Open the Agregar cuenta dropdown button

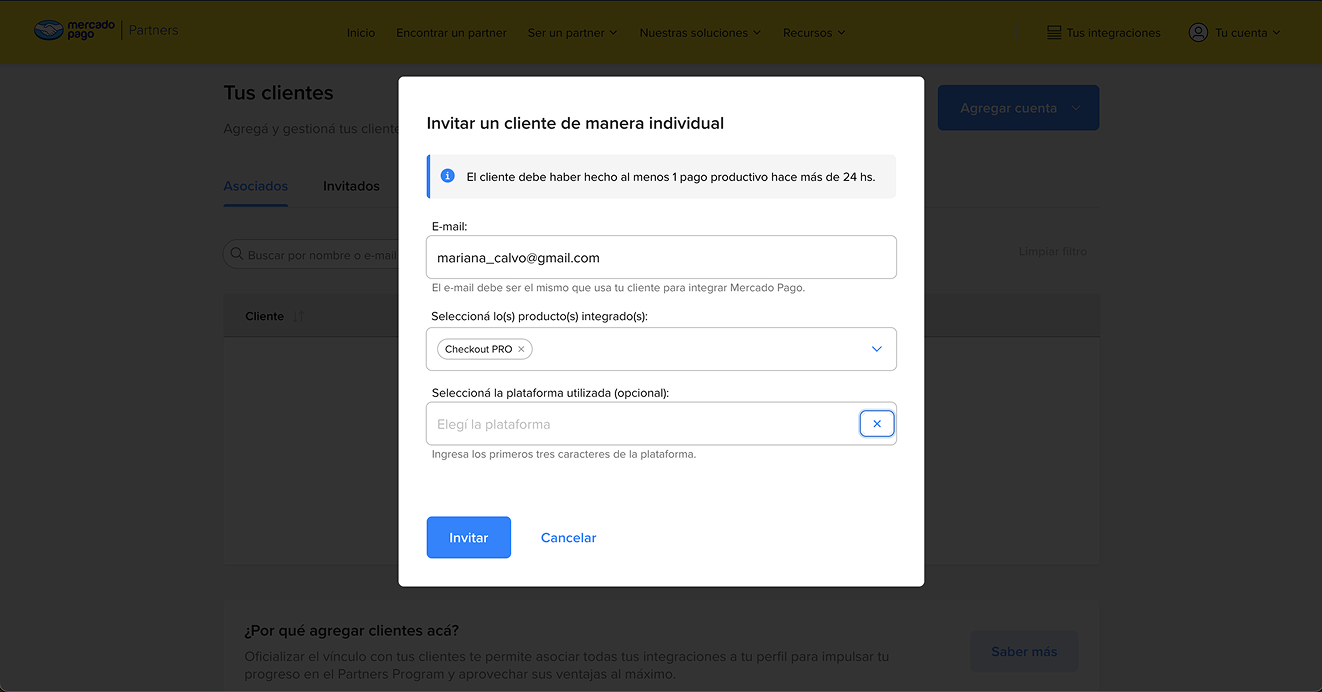(1018, 108)
